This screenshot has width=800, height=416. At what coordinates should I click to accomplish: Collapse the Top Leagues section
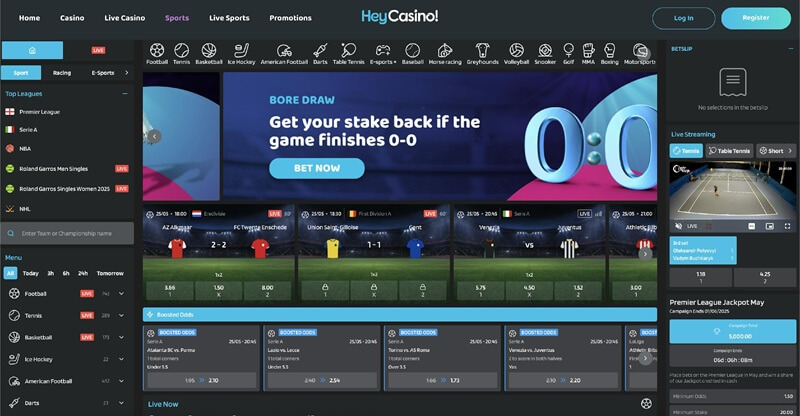pos(125,93)
